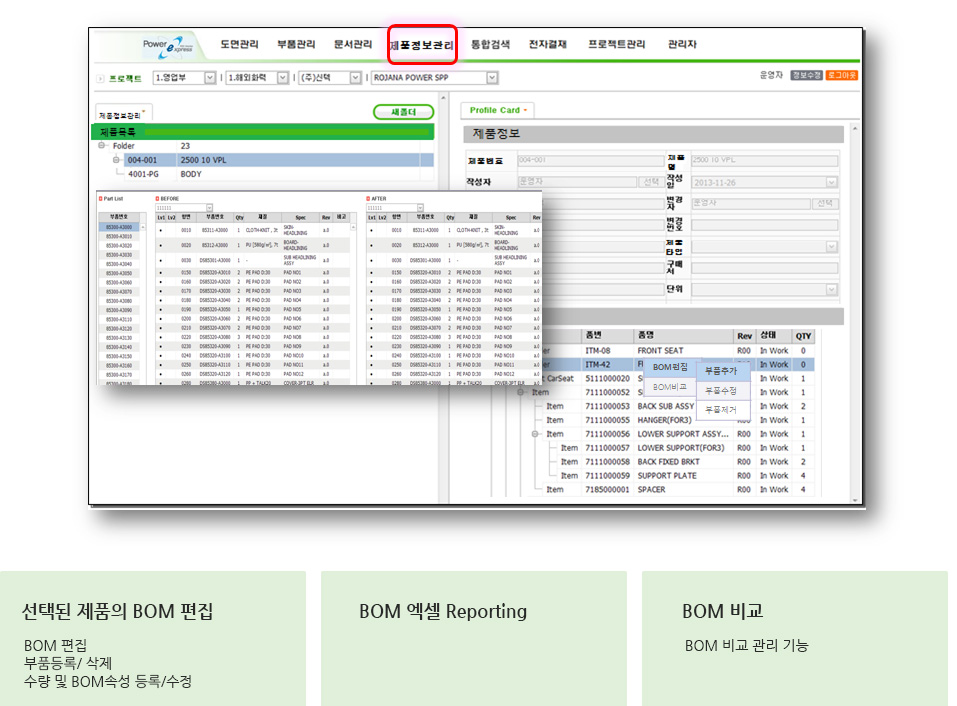Open the 1.해외화력 dropdown
This screenshot has height=706, width=957.
[283, 78]
